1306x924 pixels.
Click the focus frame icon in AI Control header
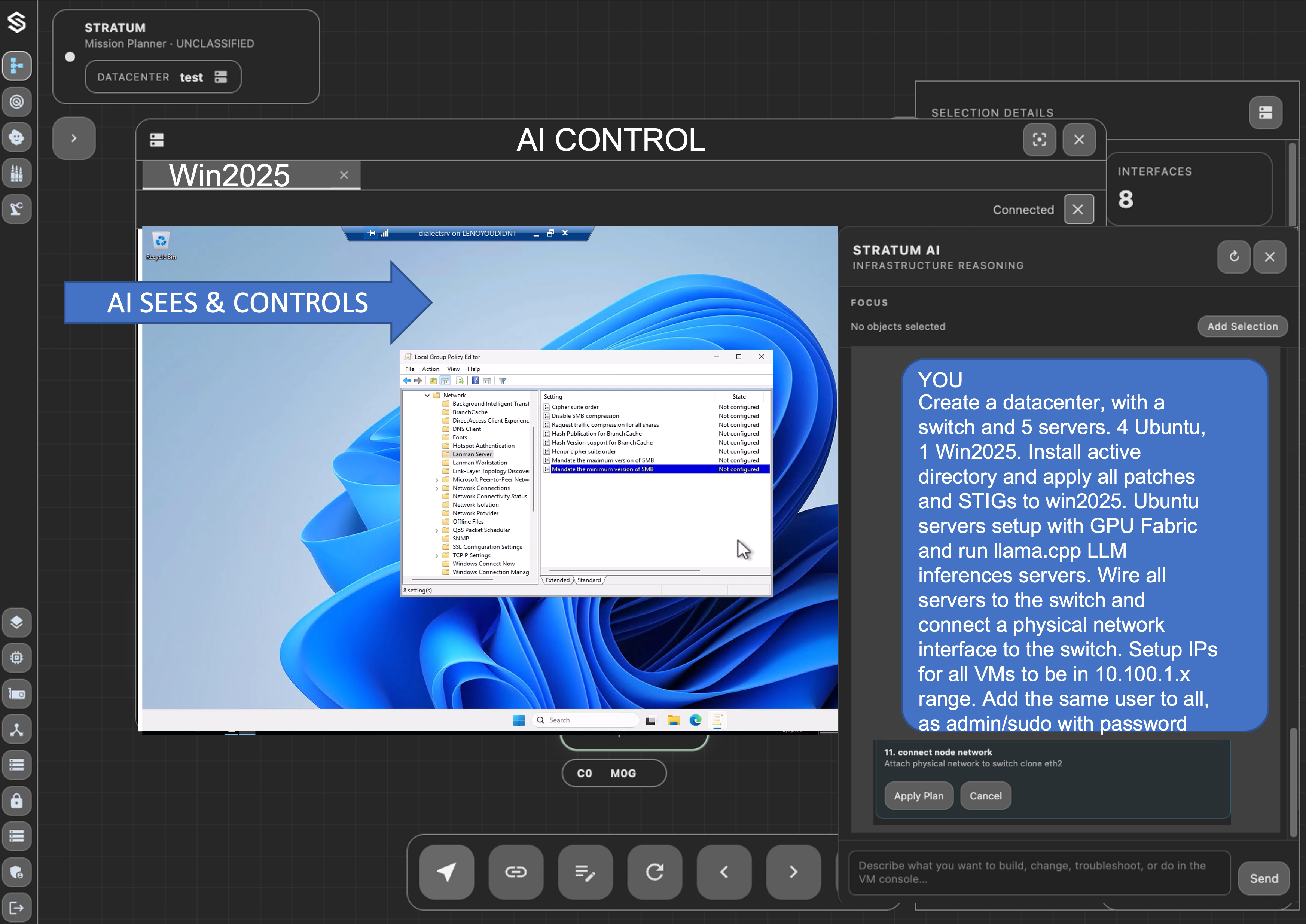click(x=1039, y=139)
